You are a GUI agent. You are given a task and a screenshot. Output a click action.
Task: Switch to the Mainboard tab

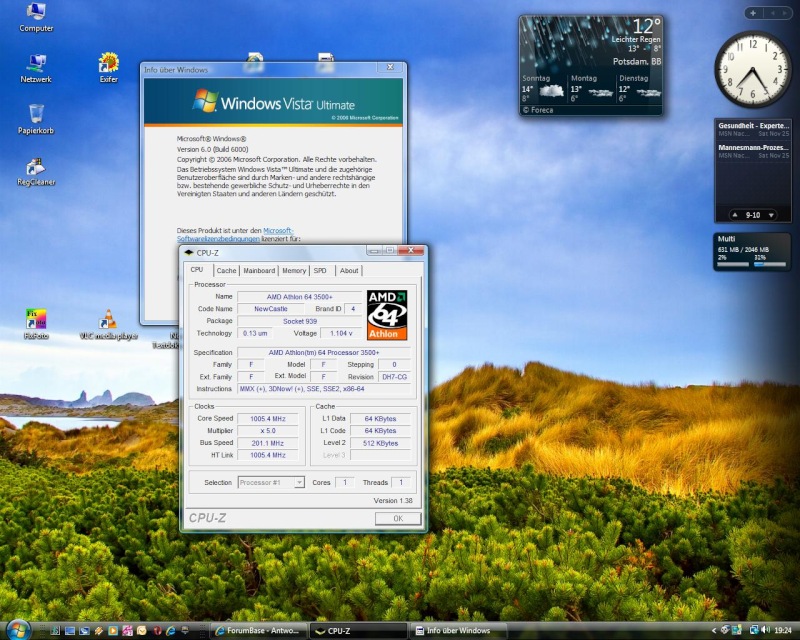click(x=259, y=270)
